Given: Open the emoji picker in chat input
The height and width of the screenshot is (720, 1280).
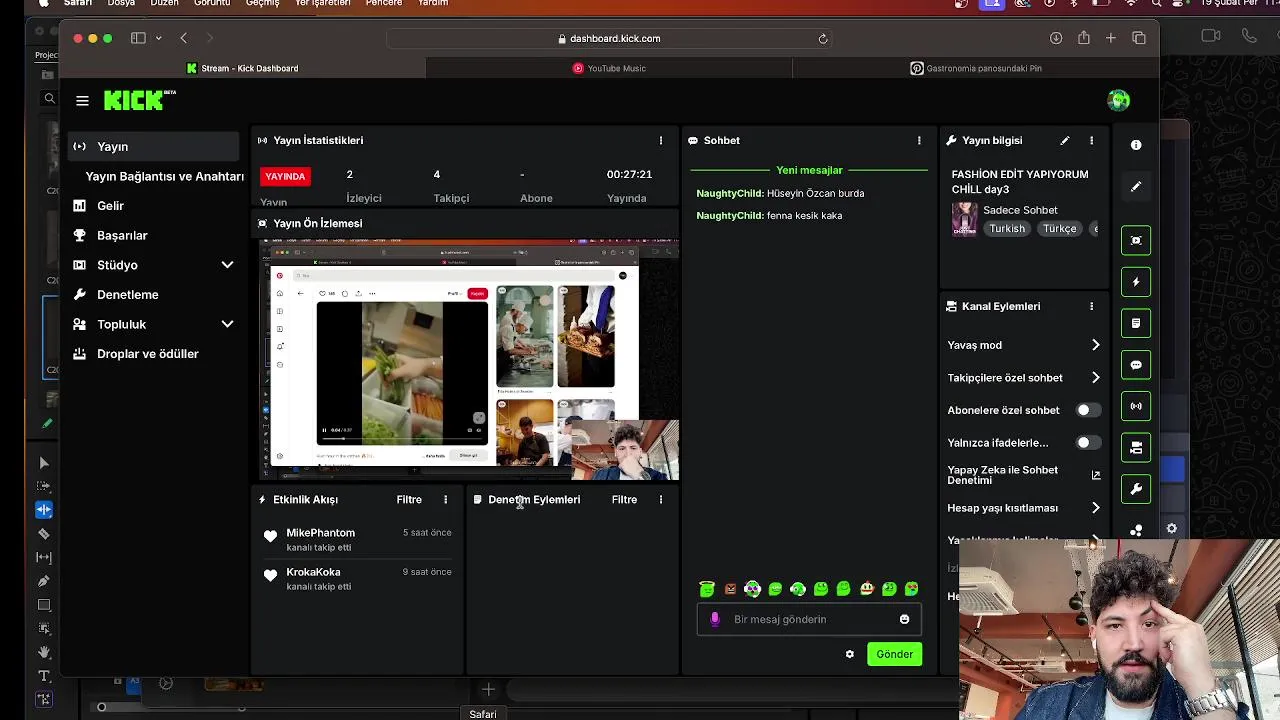Looking at the screenshot, I should click(x=904, y=619).
